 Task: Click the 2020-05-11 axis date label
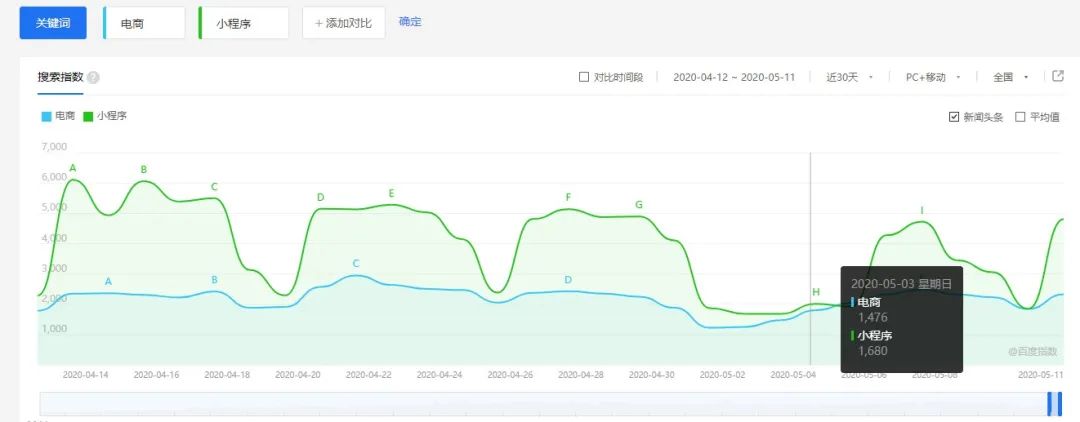pyautogui.click(x=1041, y=375)
